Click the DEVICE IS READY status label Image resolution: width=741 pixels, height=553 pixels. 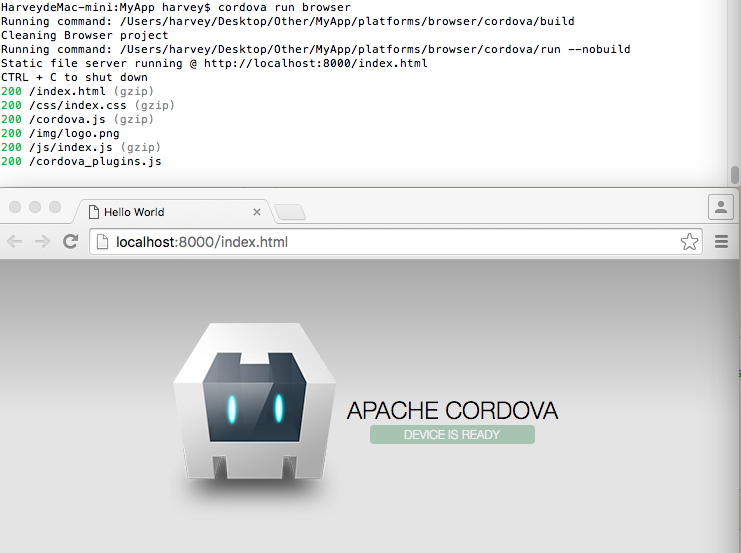(452, 434)
